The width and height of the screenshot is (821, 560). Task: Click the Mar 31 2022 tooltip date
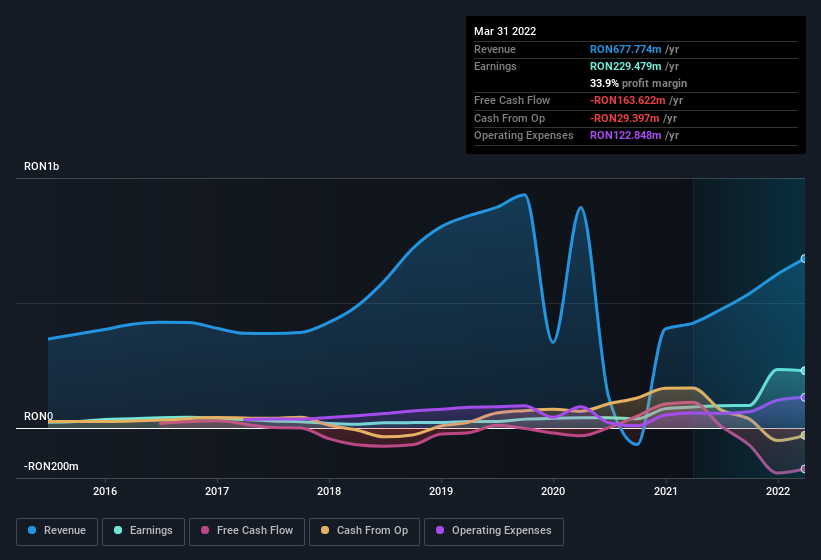[505, 31]
